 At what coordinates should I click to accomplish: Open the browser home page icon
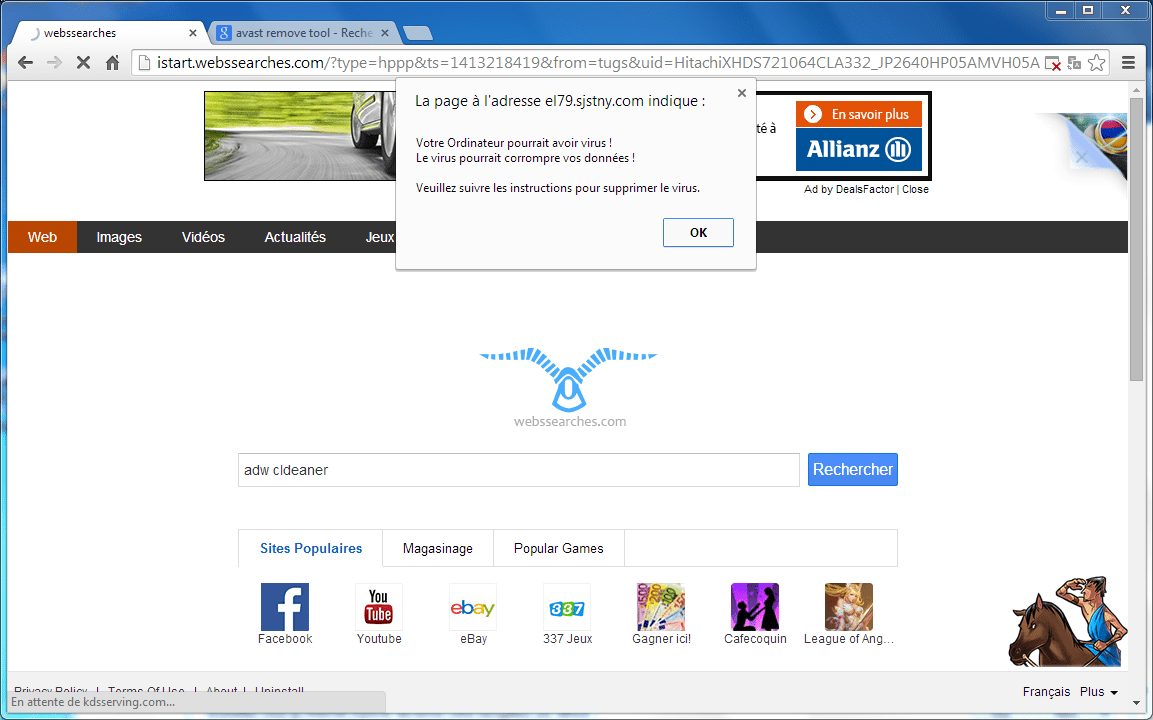(113, 63)
